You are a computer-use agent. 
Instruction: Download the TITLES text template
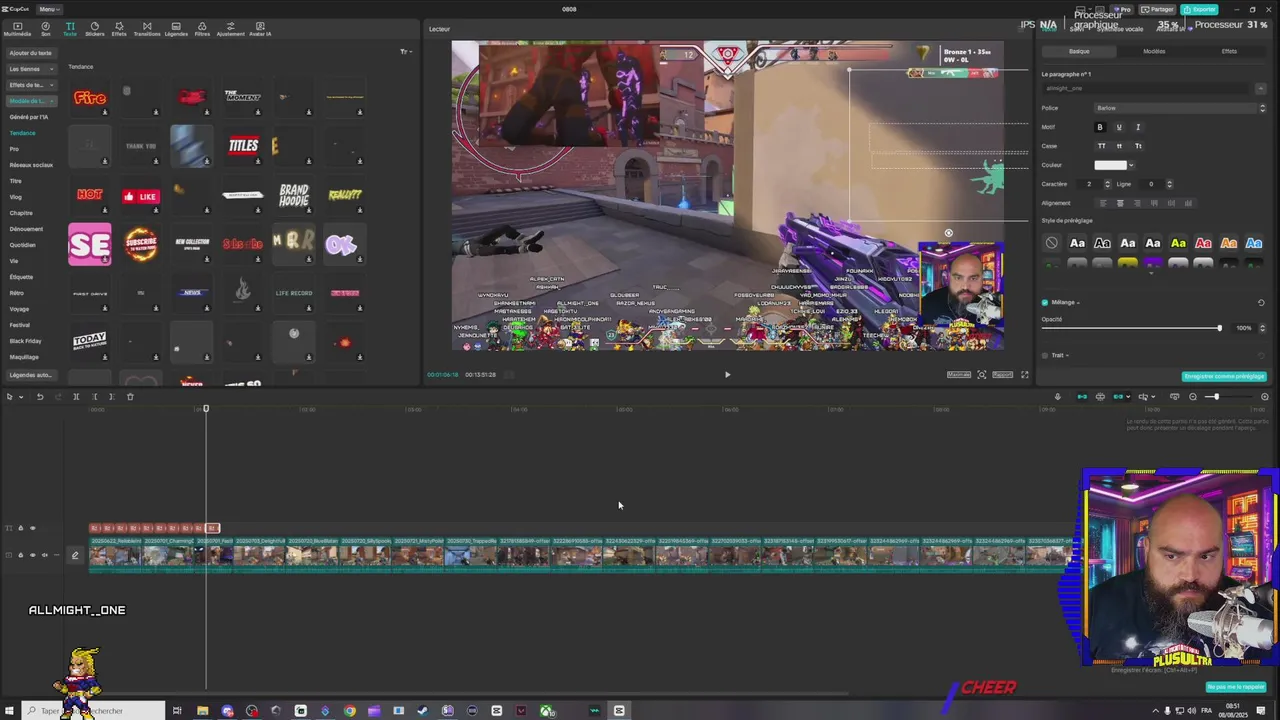(258, 160)
